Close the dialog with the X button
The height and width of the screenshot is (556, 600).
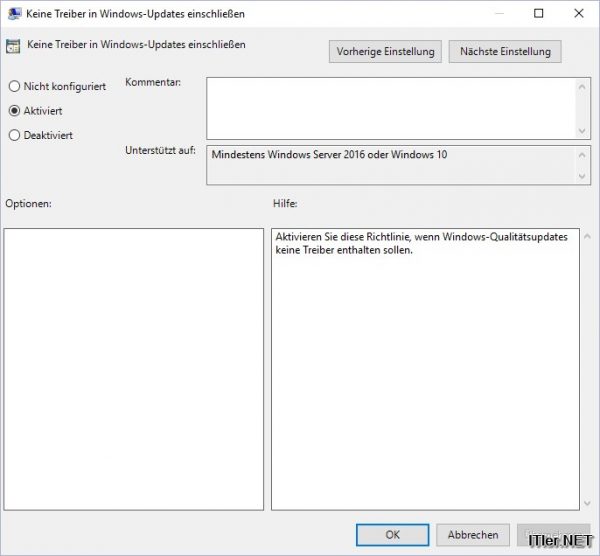click(582, 14)
